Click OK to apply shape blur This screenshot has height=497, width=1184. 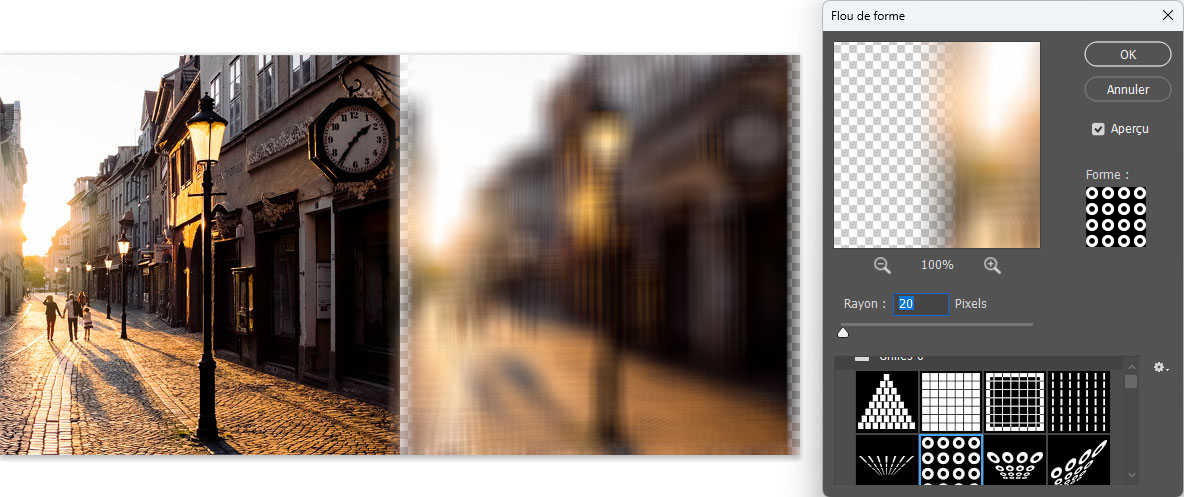1127,54
